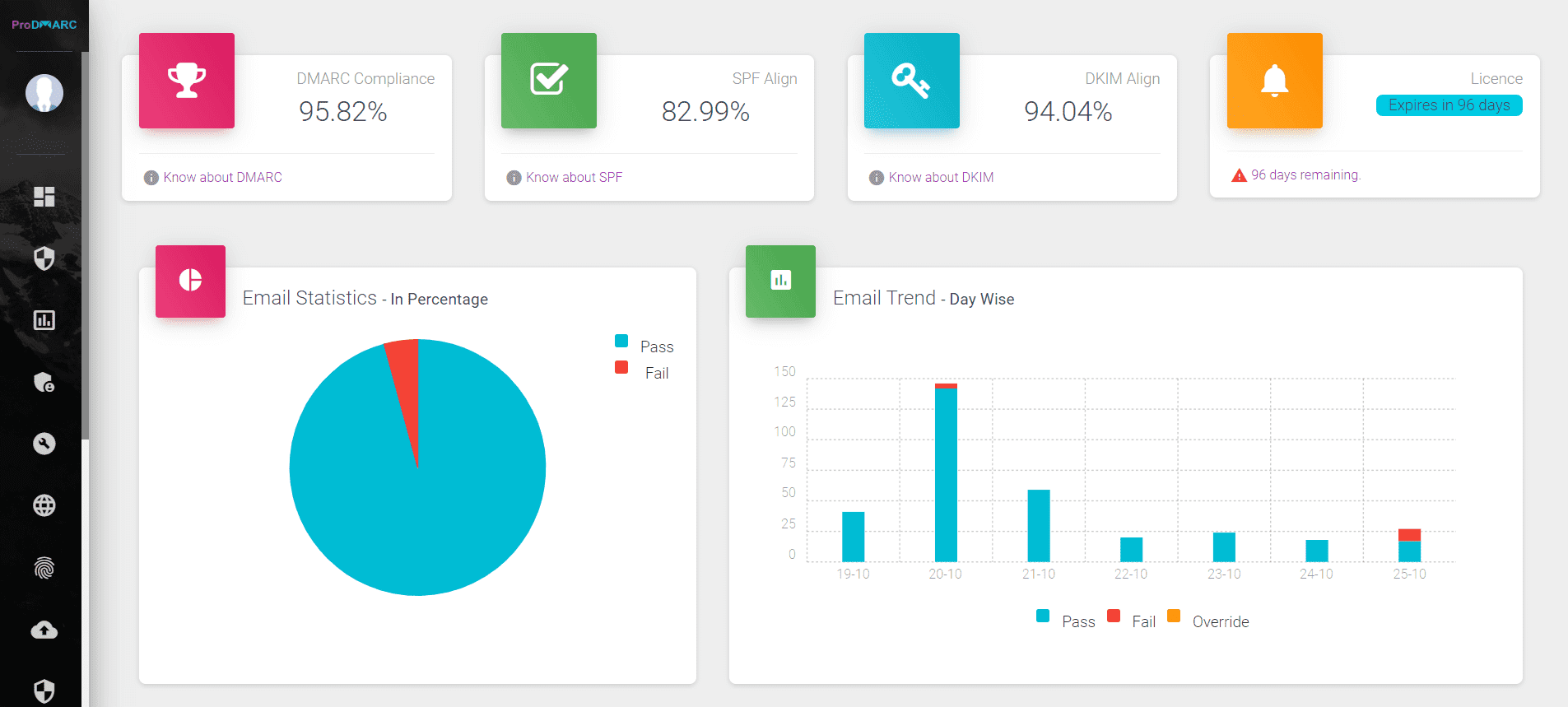Open the cloud upload sidebar icon

click(x=44, y=630)
